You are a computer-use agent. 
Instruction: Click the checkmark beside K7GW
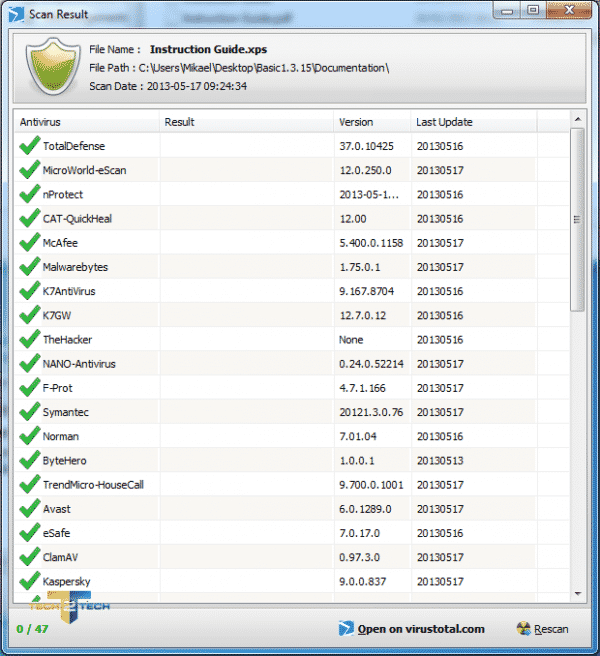pyautogui.click(x=29, y=315)
